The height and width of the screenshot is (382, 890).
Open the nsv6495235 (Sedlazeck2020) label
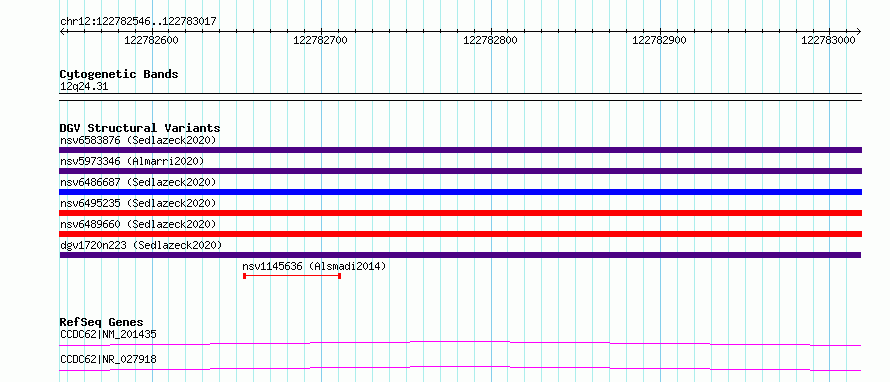(138, 203)
